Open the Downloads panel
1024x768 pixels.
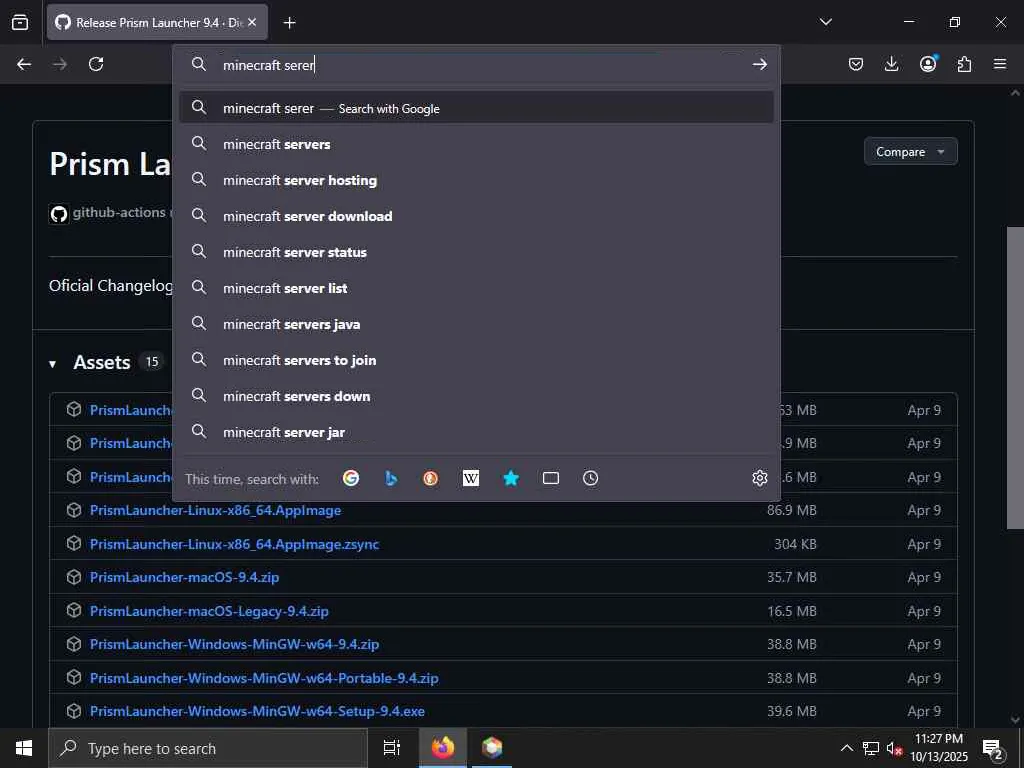(x=891, y=64)
